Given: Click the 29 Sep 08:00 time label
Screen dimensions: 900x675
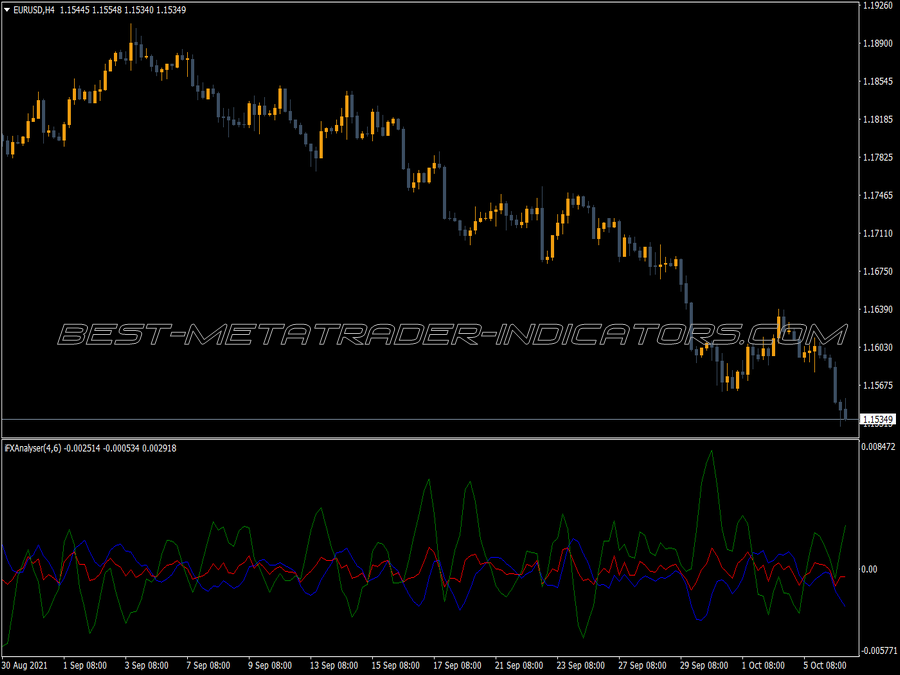Looking at the screenshot, I should [704, 666].
